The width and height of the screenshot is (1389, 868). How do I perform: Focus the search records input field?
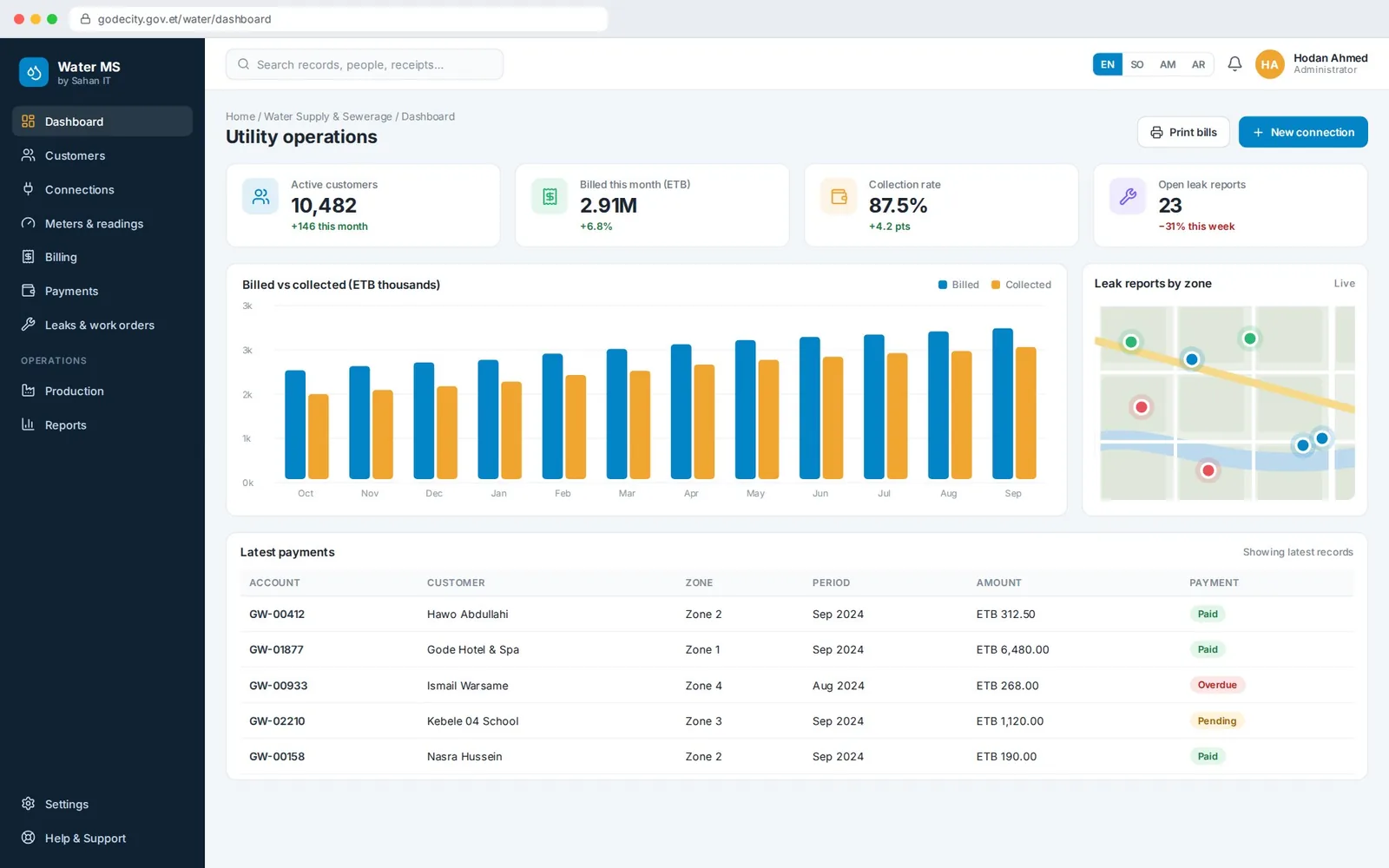point(365,64)
